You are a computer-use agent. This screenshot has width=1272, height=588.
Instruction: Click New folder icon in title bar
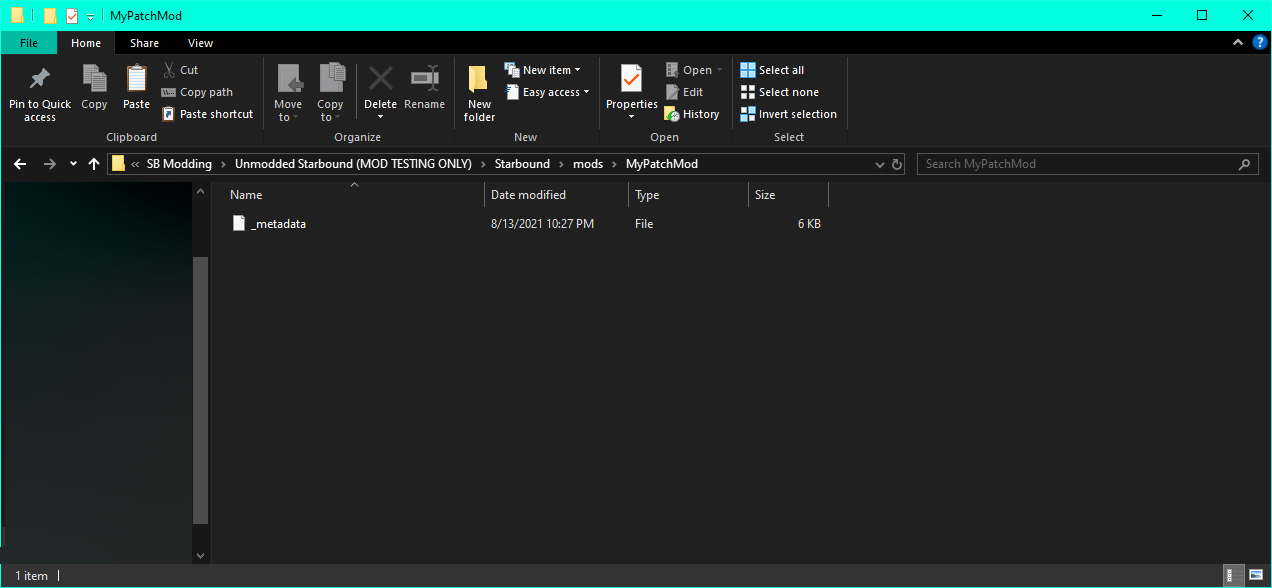(50, 16)
